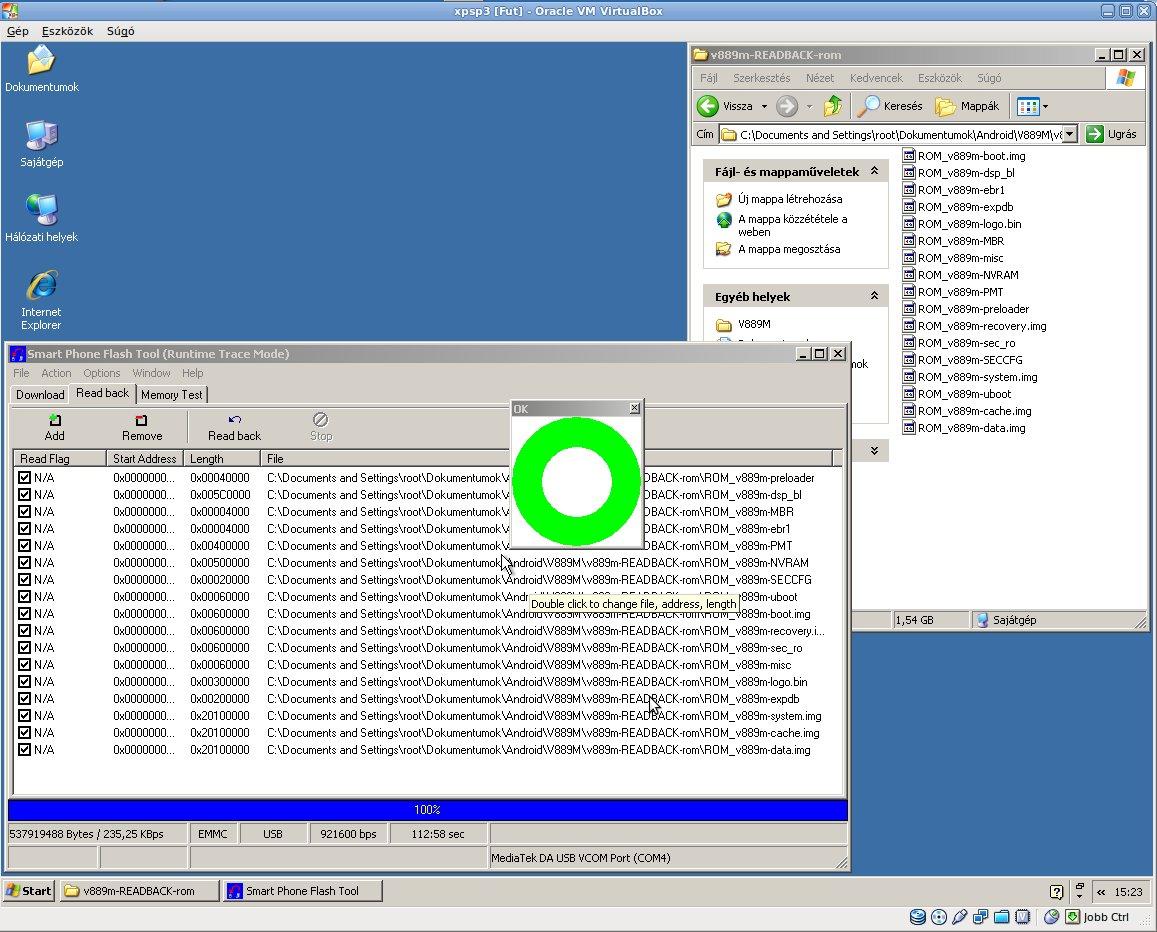Open Kedvencek menu in Explorer
The image size is (1157, 932).
pyautogui.click(x=876, y=78)
